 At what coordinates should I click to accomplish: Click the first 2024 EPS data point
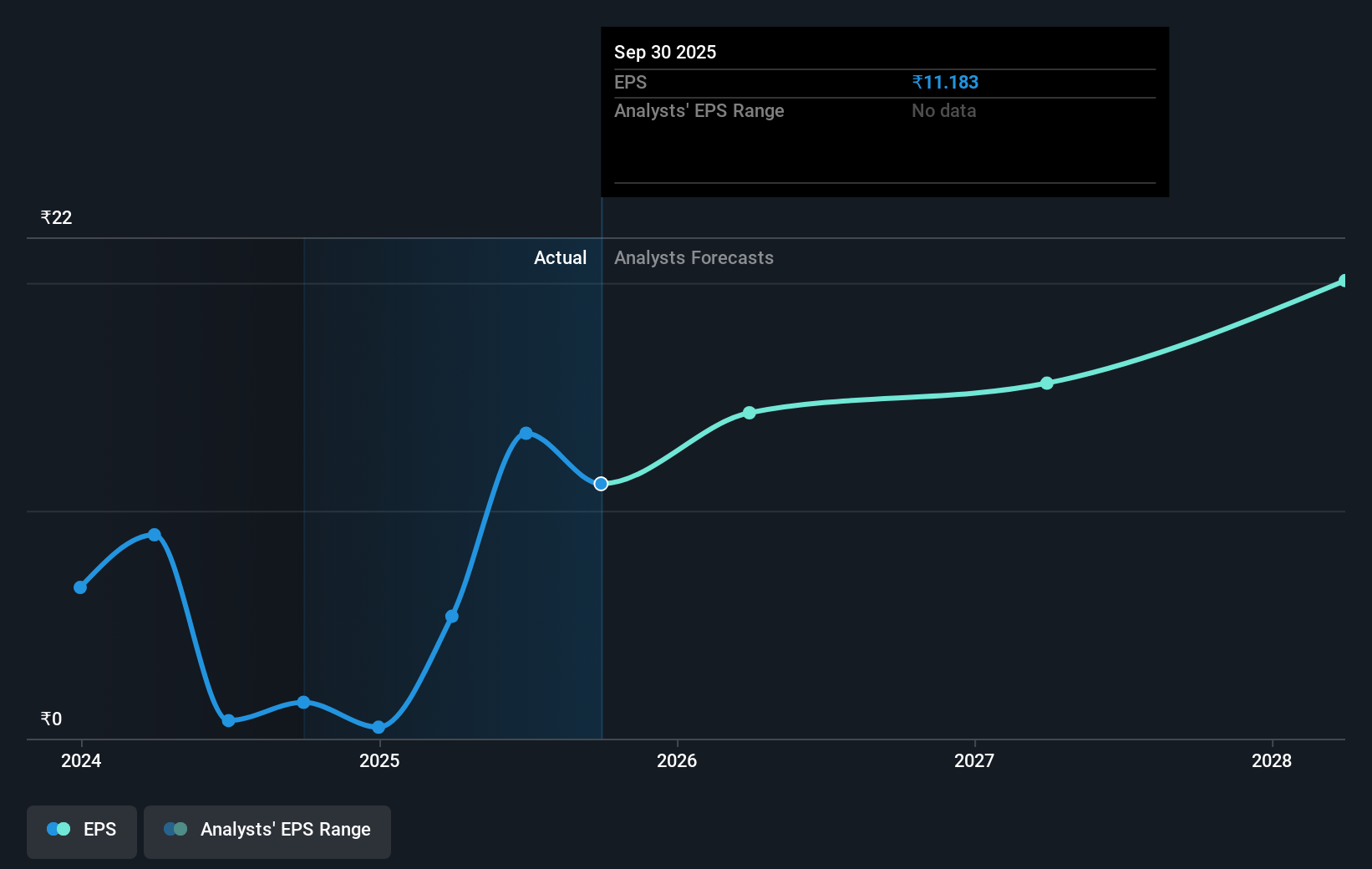[x=80, y=587]
